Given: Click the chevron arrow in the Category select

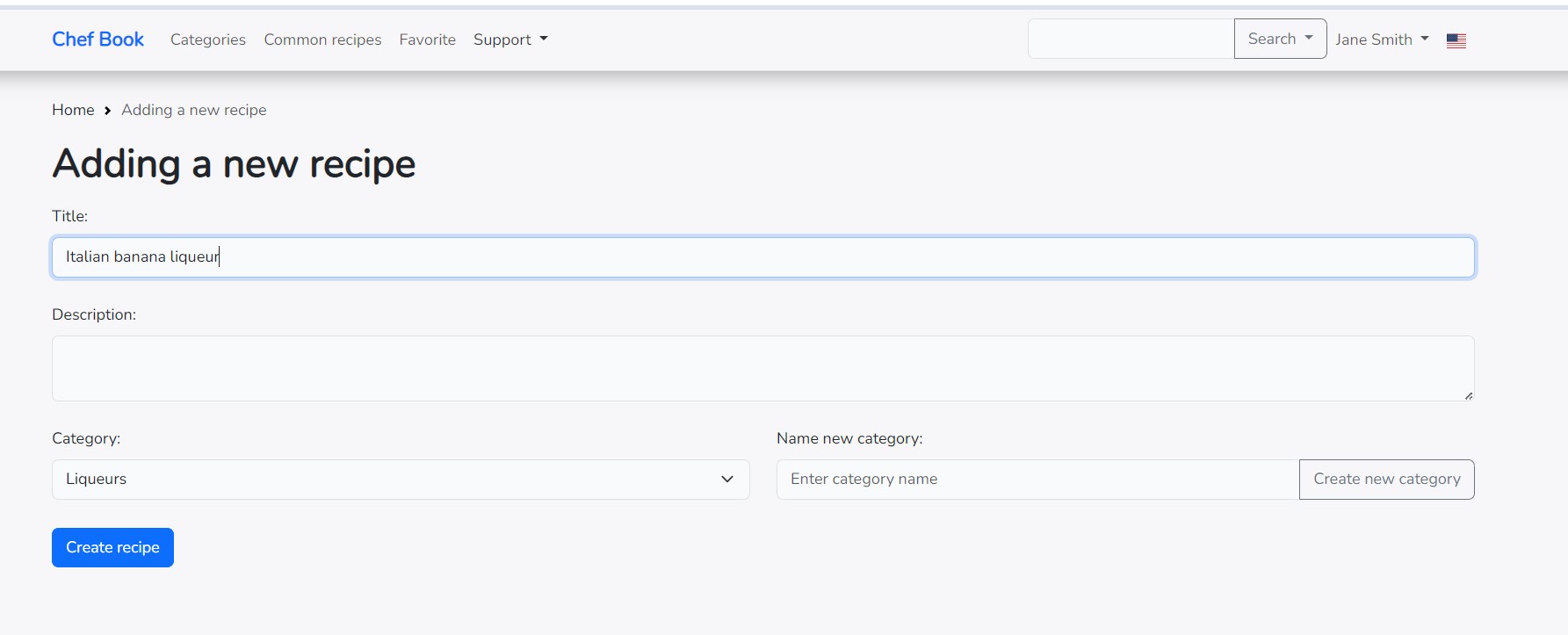Looking at the screenshot, I should pyautogui.click(x=726, y=480).
